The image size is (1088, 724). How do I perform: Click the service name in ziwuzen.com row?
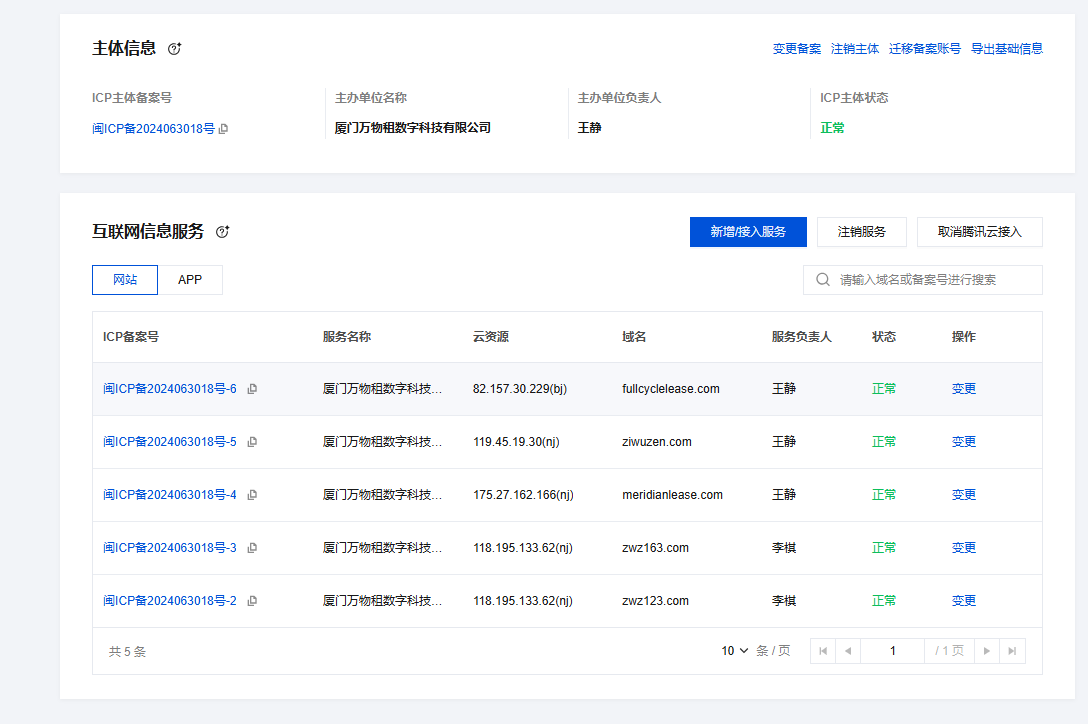(x=382, y=442)
